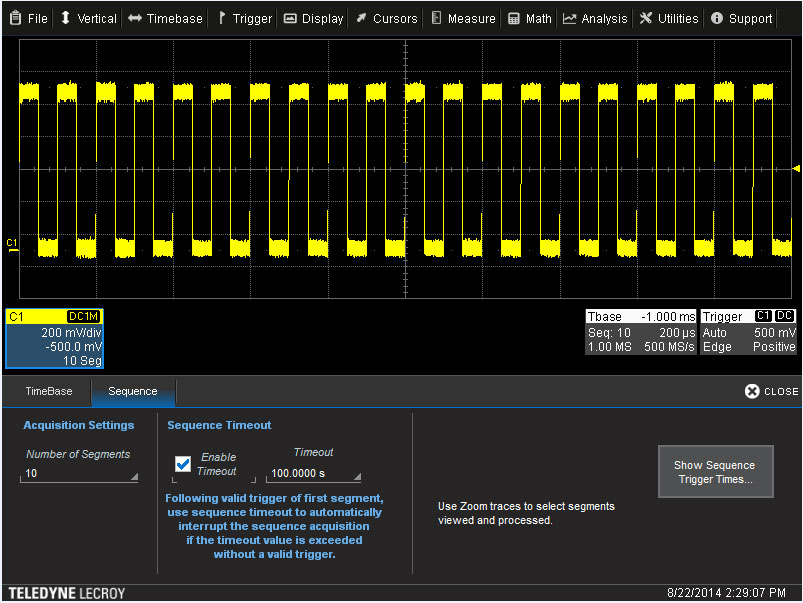Click the File menu folder icon
Viewport: 803px width, 603px height.
[13, 17]
